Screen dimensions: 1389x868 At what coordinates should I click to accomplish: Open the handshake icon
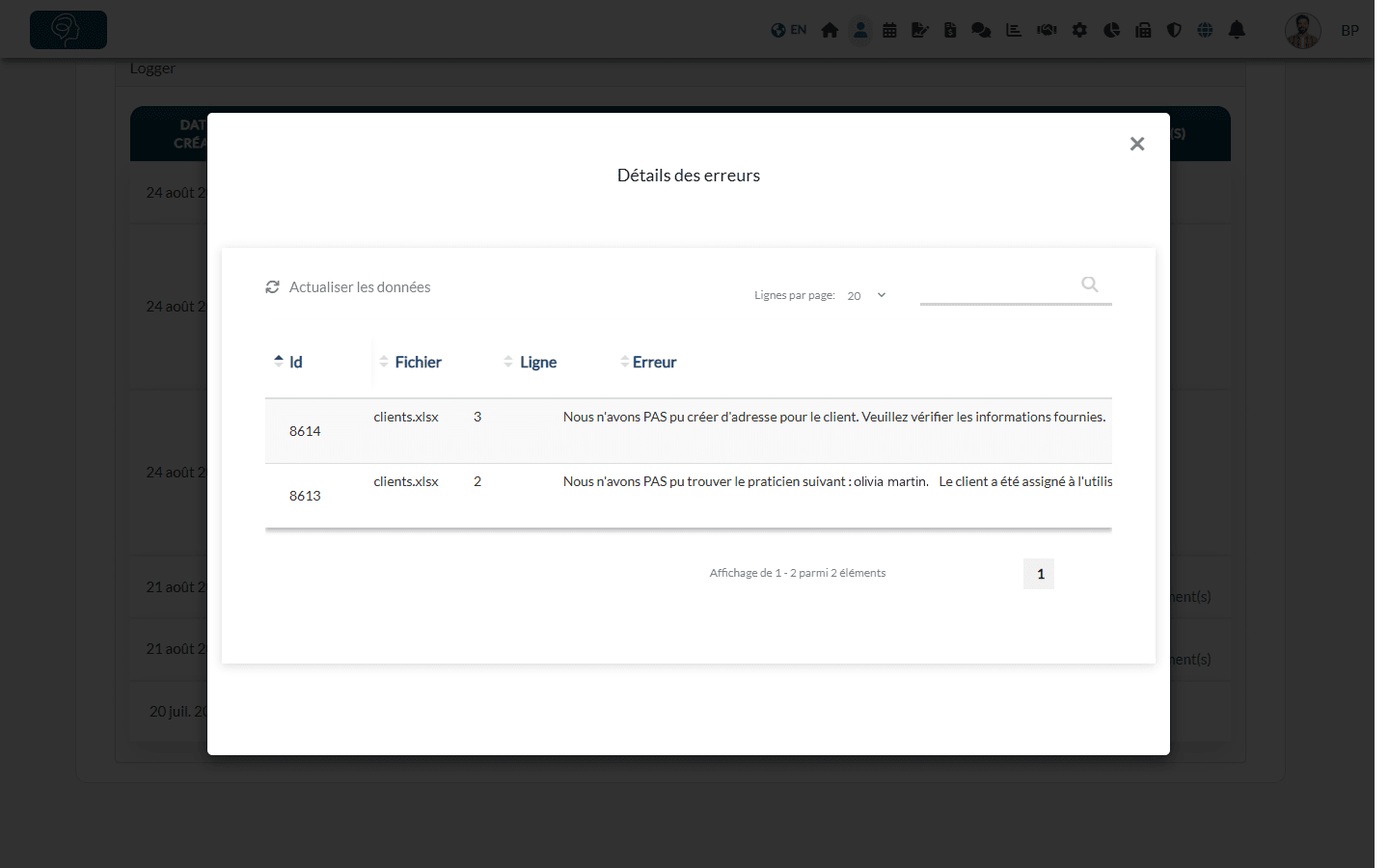1047,30
